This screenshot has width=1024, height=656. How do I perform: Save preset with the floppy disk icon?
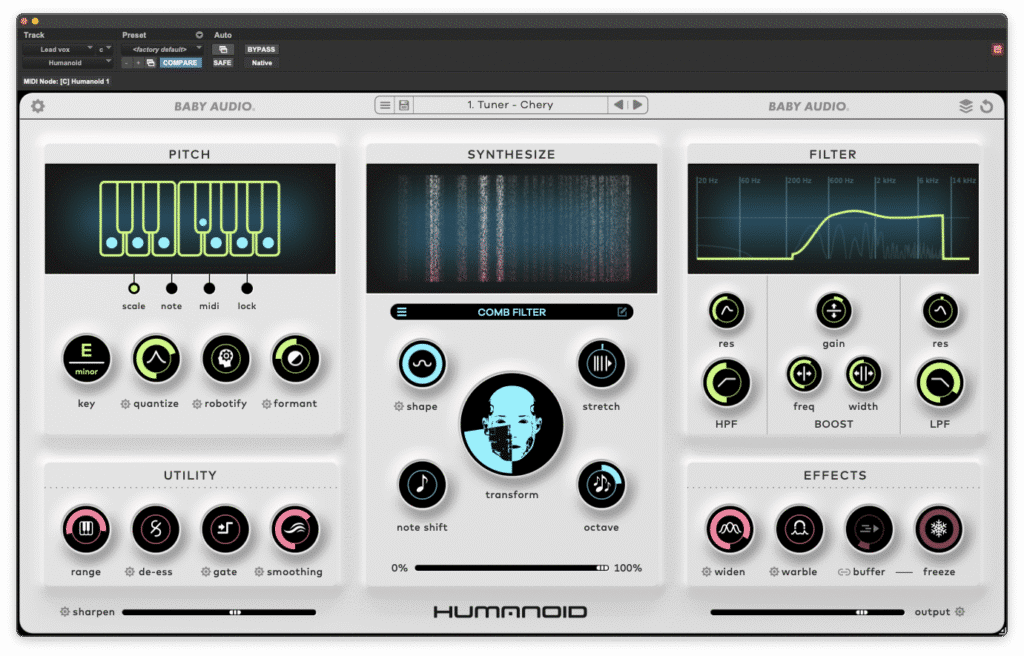pyautogui.click(x=404, y=105)
